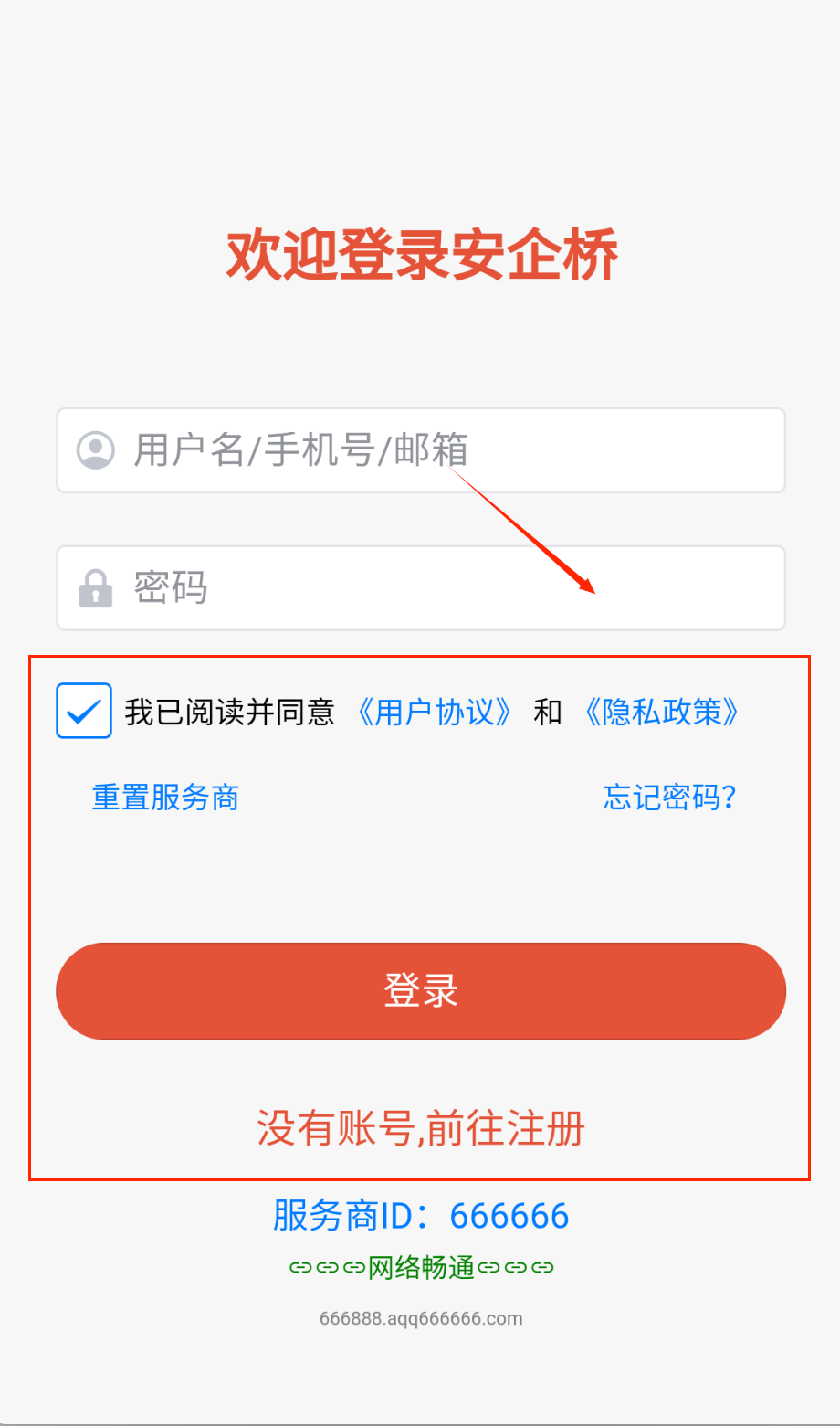
Task: Click the 我已阅读并同意 label text
Action: pos(229,712)
